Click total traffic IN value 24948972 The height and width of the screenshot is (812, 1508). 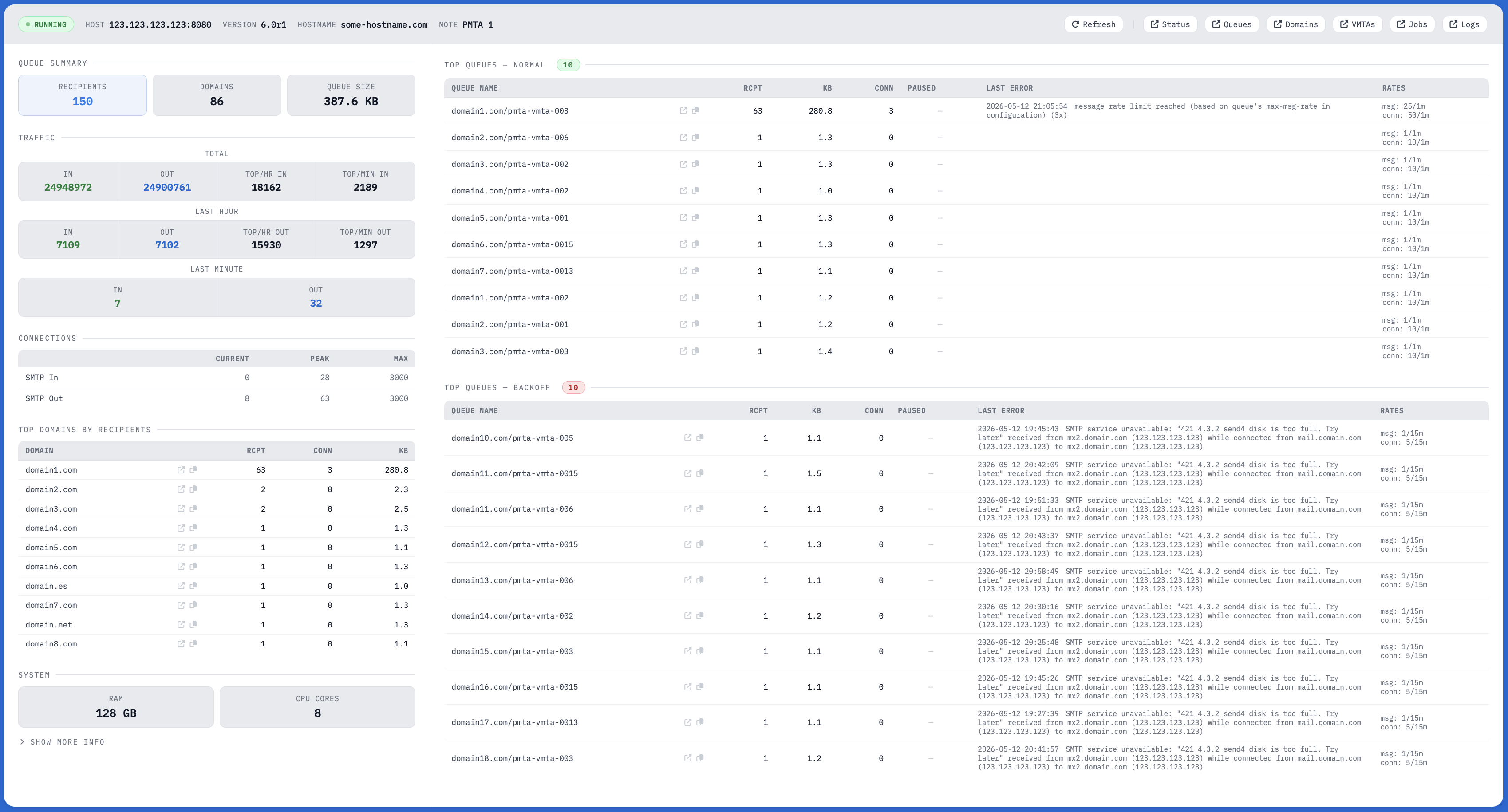pyautogui.click(x=68, y=187)
